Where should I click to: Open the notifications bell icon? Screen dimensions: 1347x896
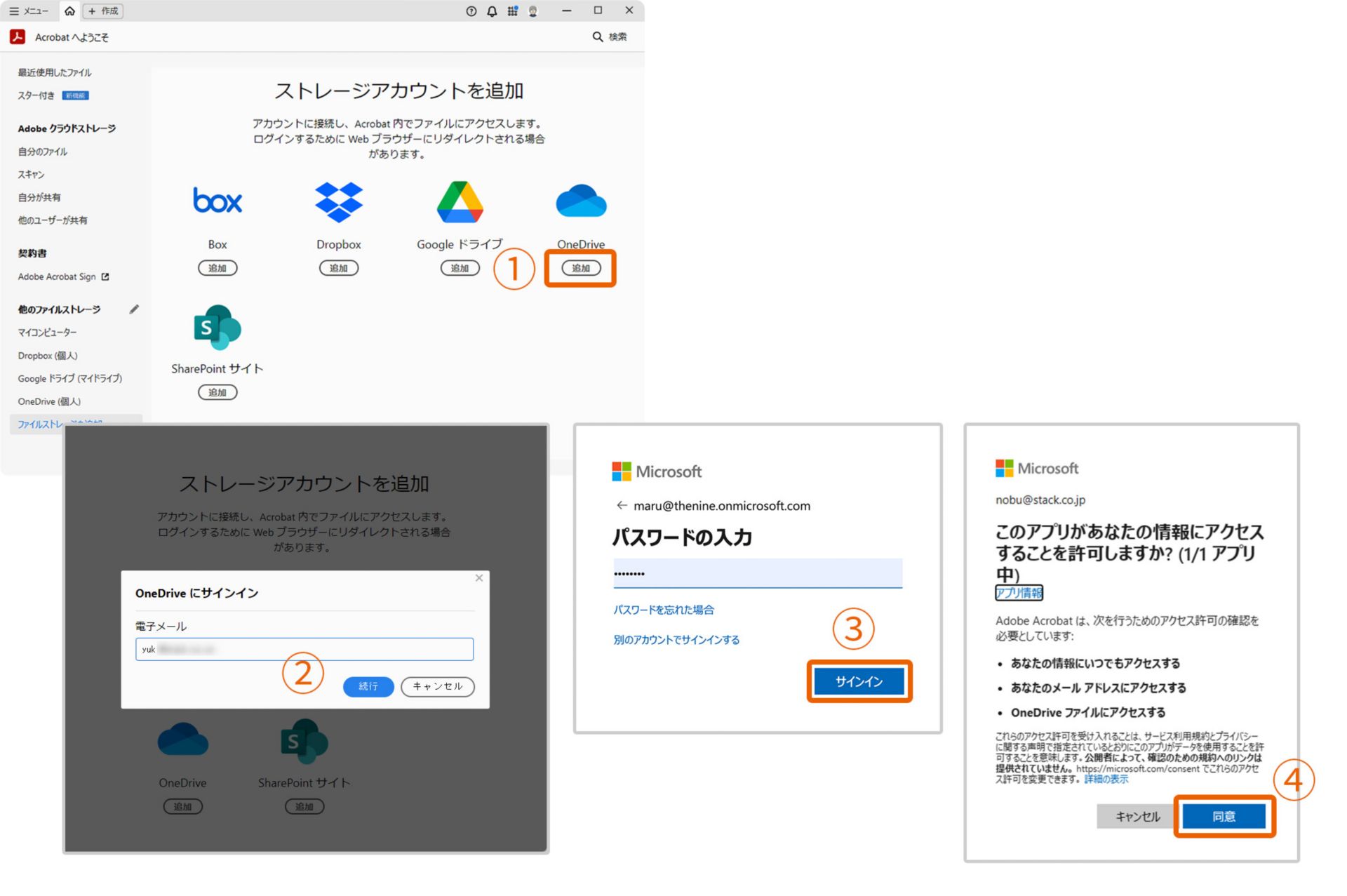(x=492, y=11)
